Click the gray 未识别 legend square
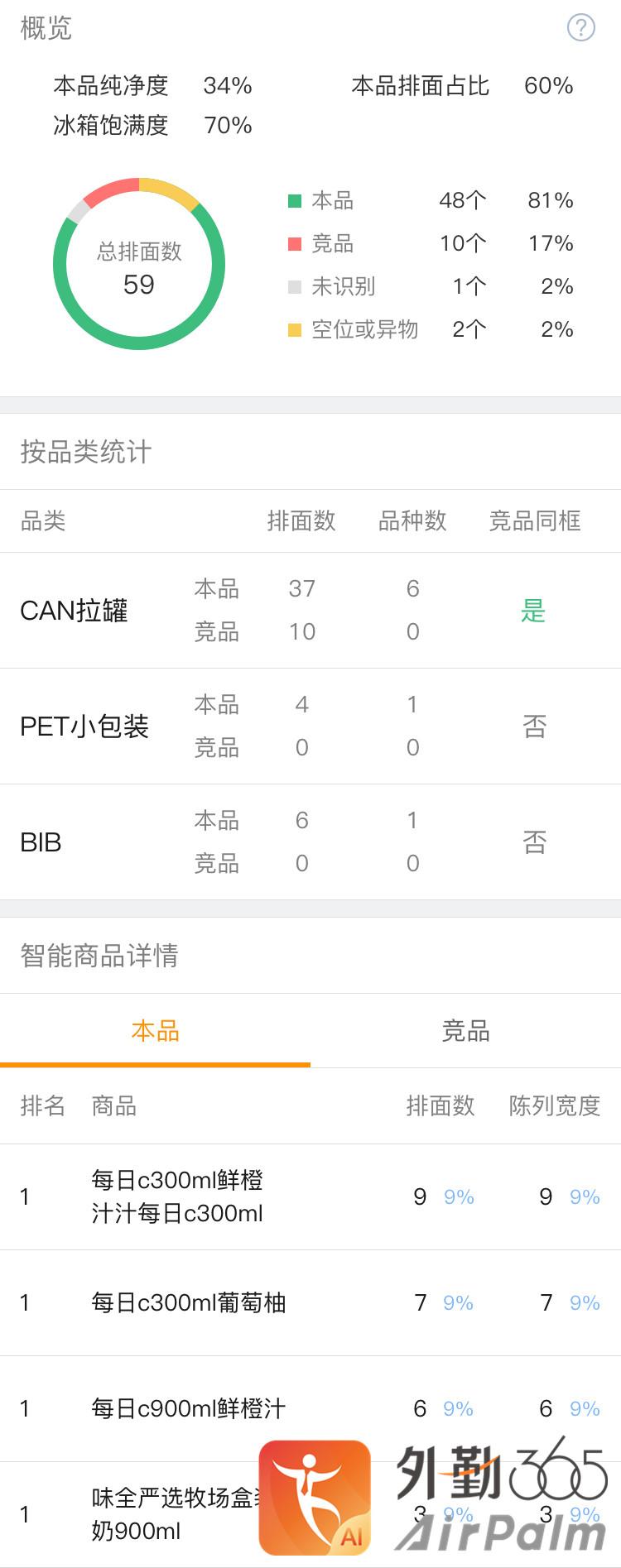Screen dimensions: 621x1568 coord(295,287)
